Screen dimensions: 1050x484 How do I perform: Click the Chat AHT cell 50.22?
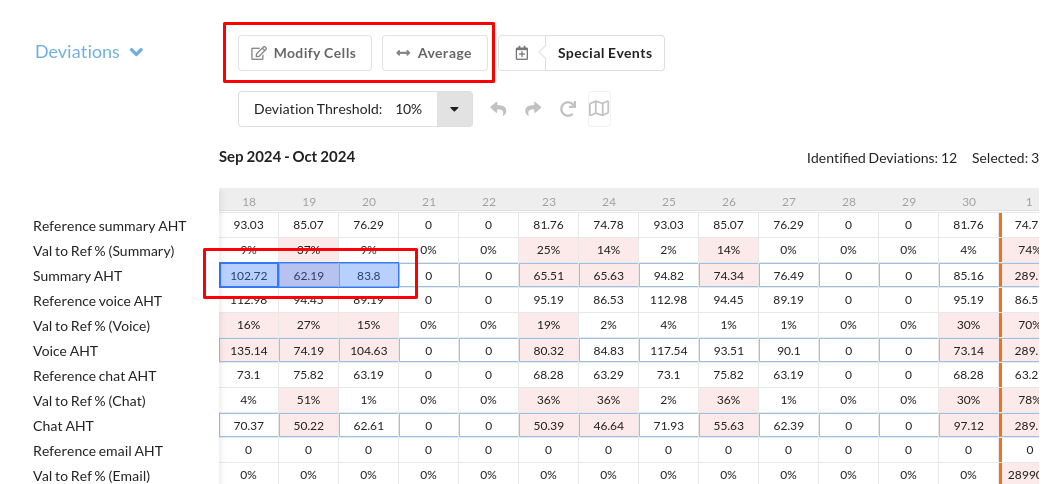point(309,426)
